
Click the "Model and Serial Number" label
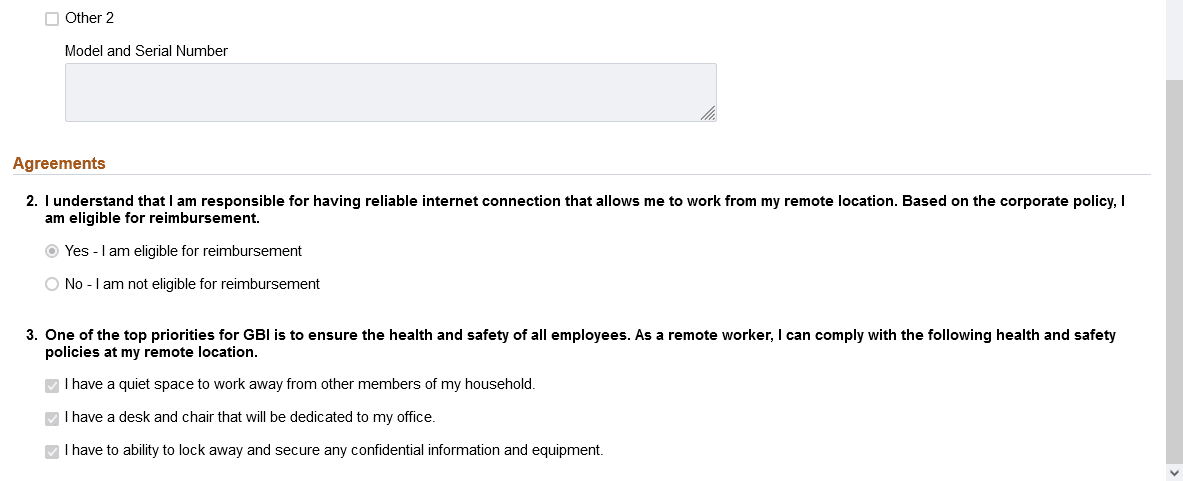click(x=146, y=51)
